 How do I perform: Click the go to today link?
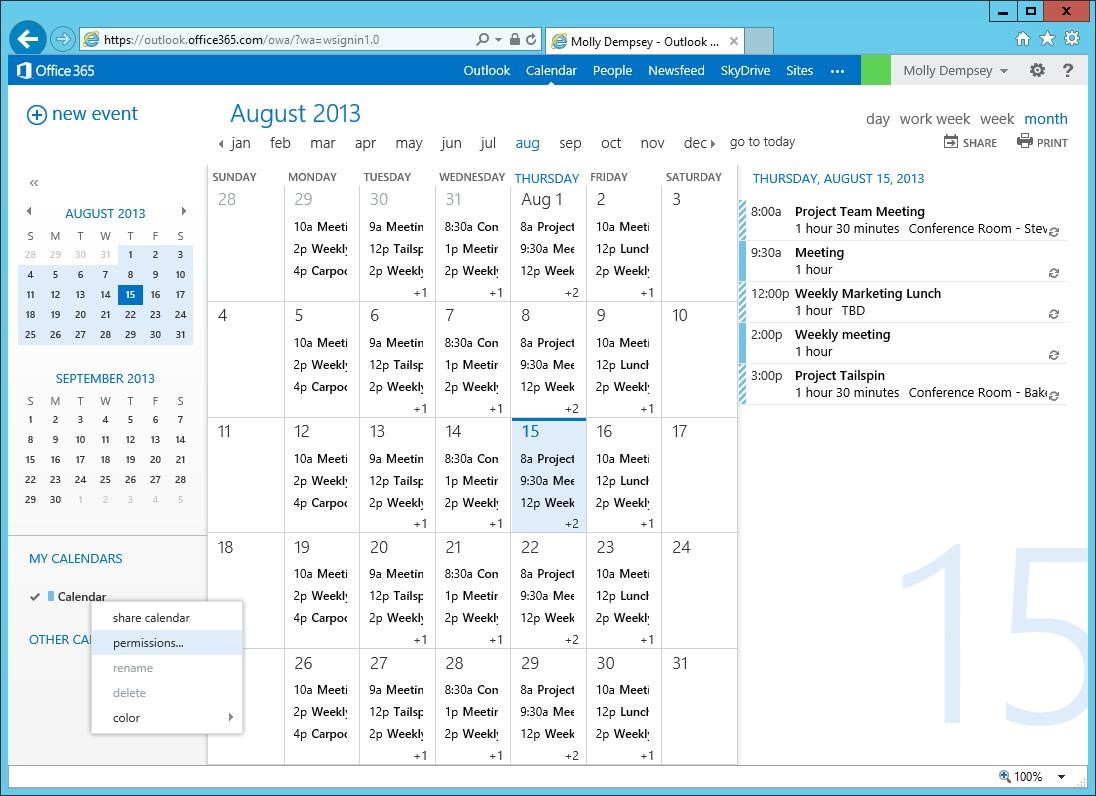(762, 142)
